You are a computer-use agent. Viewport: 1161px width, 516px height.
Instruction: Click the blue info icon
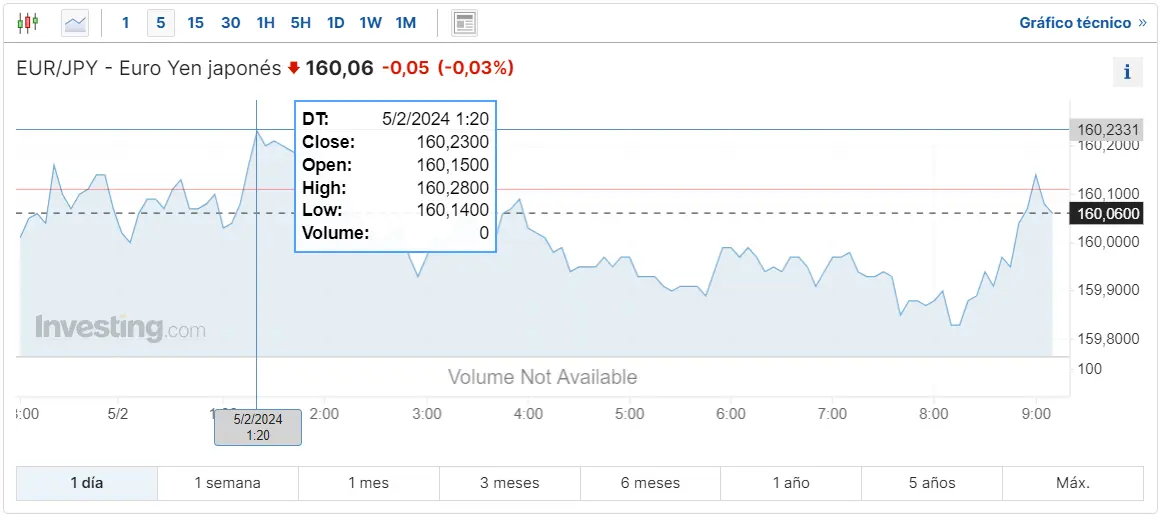[x=1127, y=72]
